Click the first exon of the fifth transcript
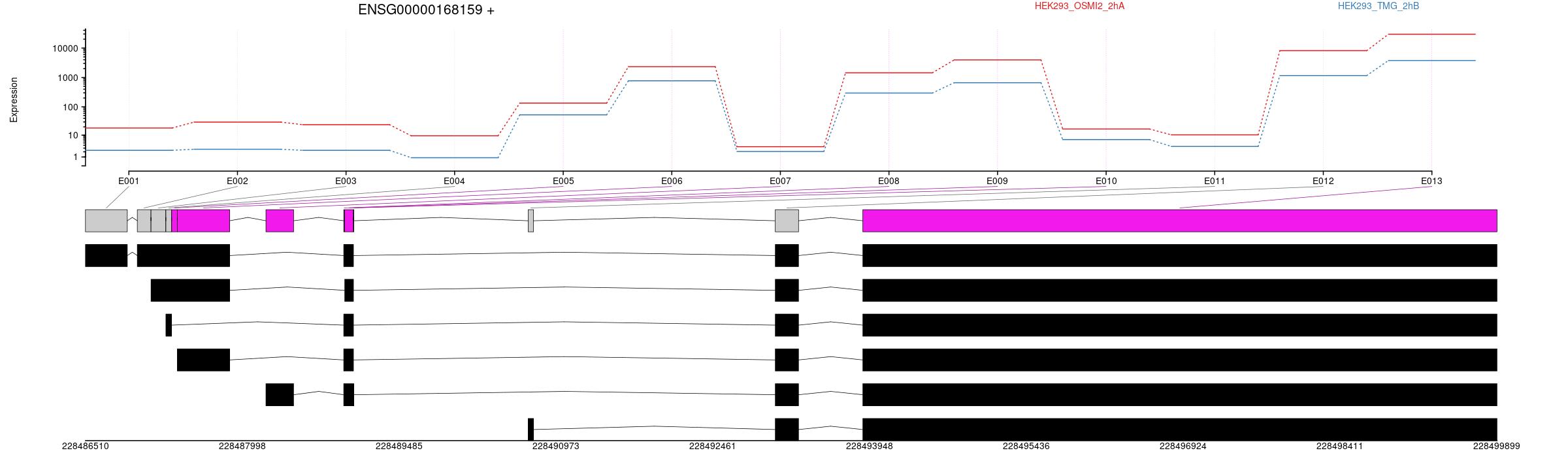The height and width of the screenshot is (457, 1568). (x=280, y=394)
